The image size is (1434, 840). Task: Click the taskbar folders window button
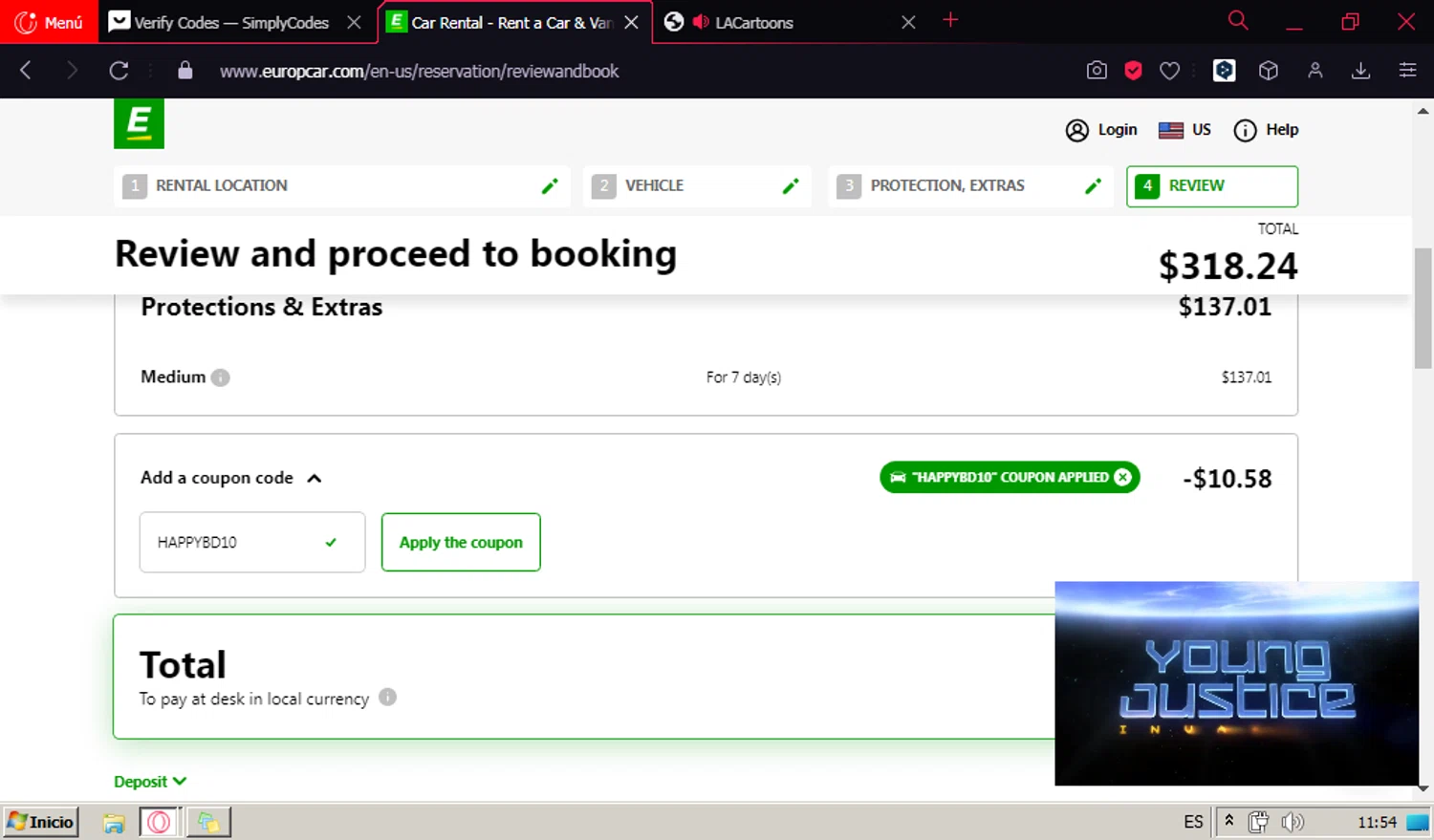tap(208, 822)
